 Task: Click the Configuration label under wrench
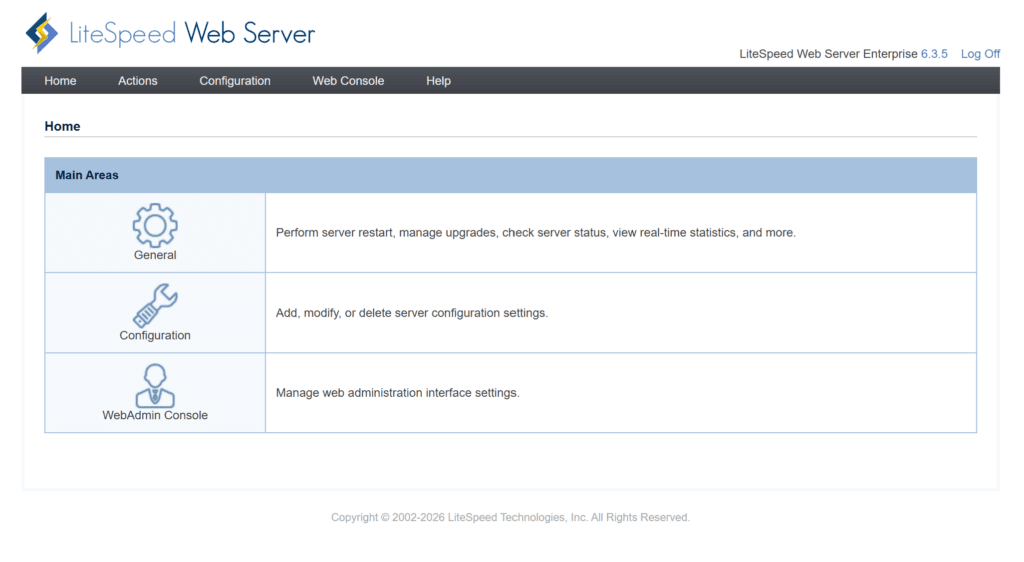tap(155, 336)
